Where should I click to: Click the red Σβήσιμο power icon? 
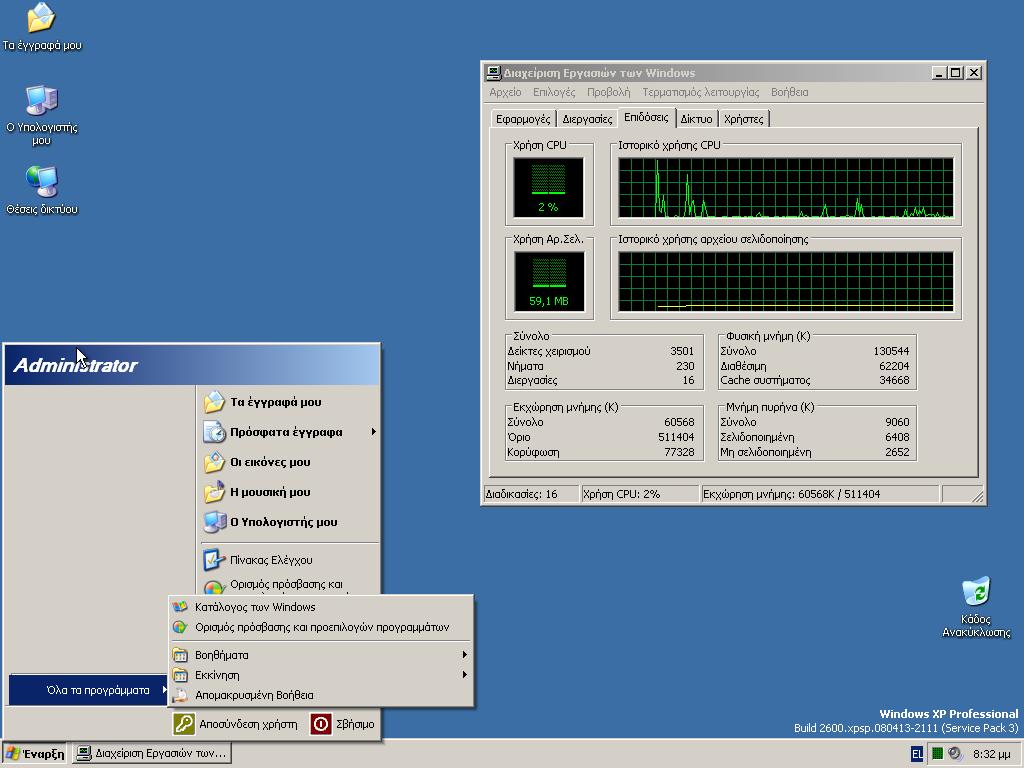pyautogui.click(x=321, y=724)
